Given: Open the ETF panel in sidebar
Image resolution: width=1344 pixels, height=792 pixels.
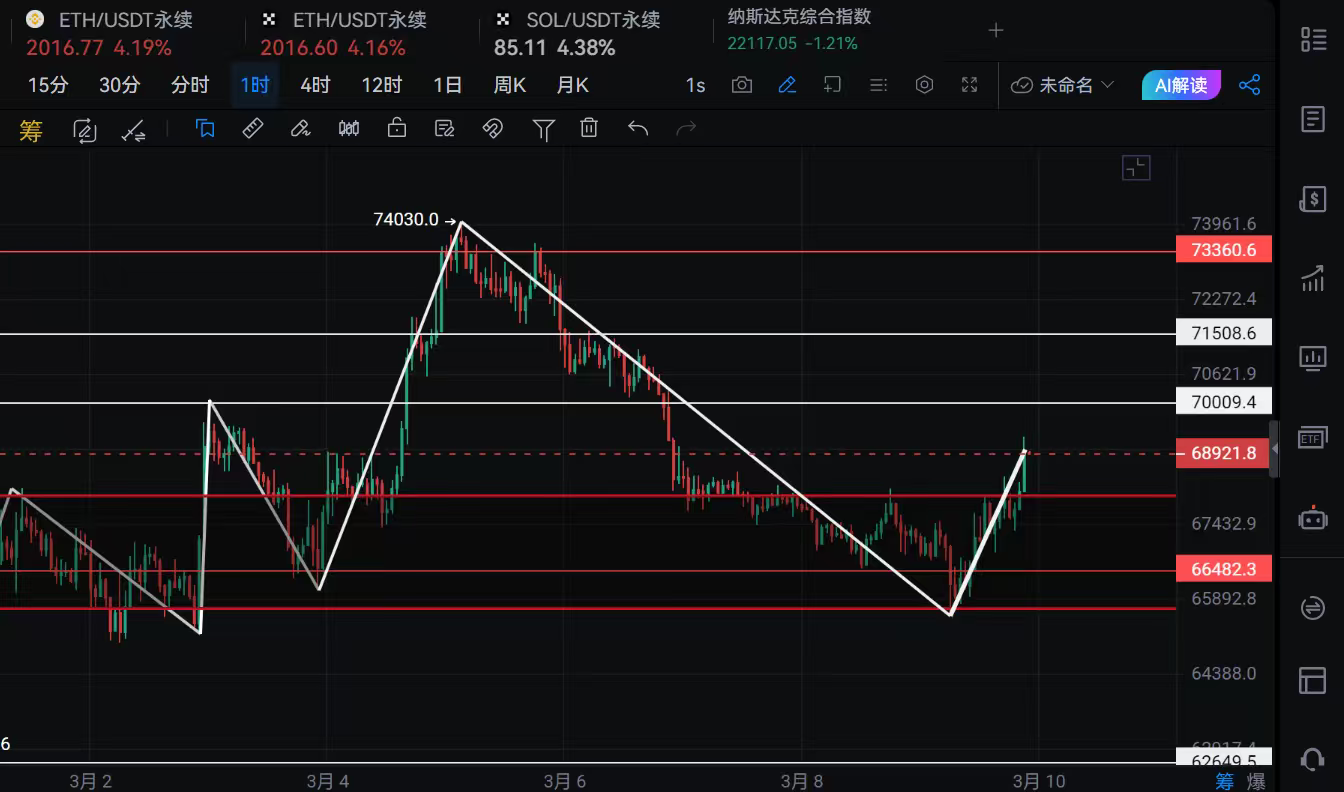Looking at the screenshot, I should 1312,438.
